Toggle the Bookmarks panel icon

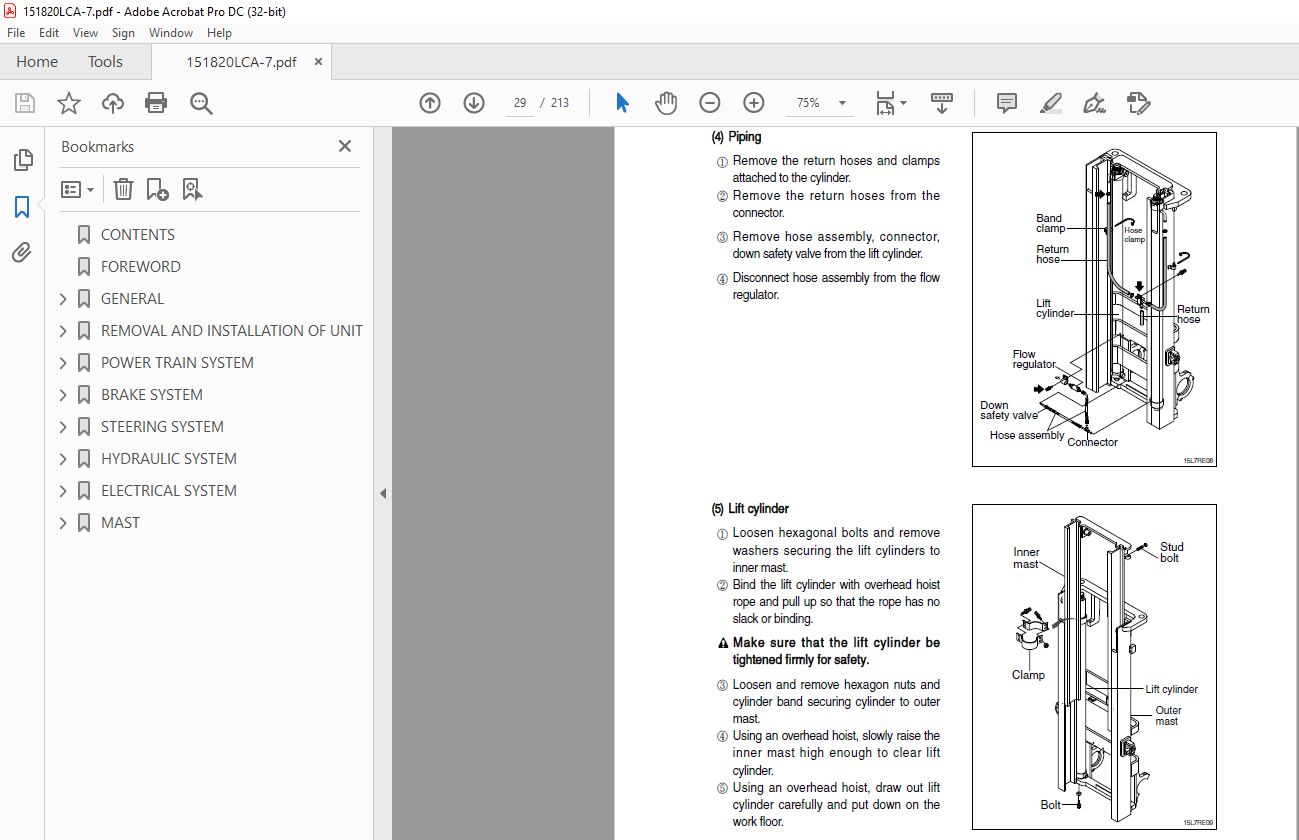coord(22,207)
